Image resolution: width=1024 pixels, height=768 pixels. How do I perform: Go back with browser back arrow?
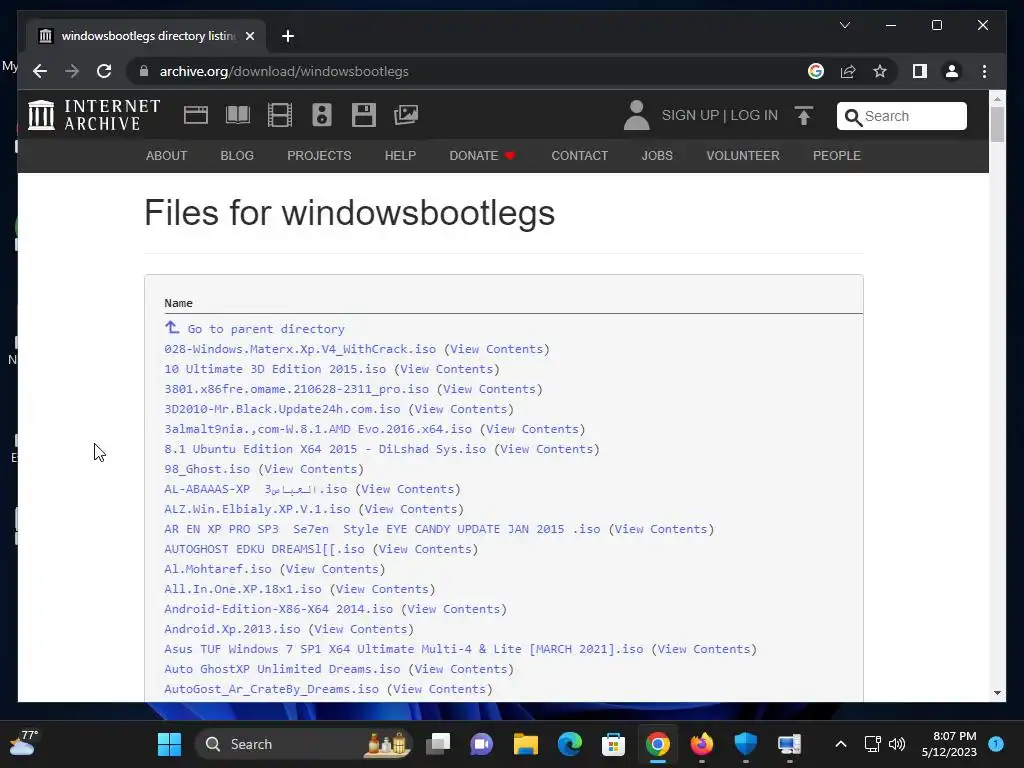(40, 71)
